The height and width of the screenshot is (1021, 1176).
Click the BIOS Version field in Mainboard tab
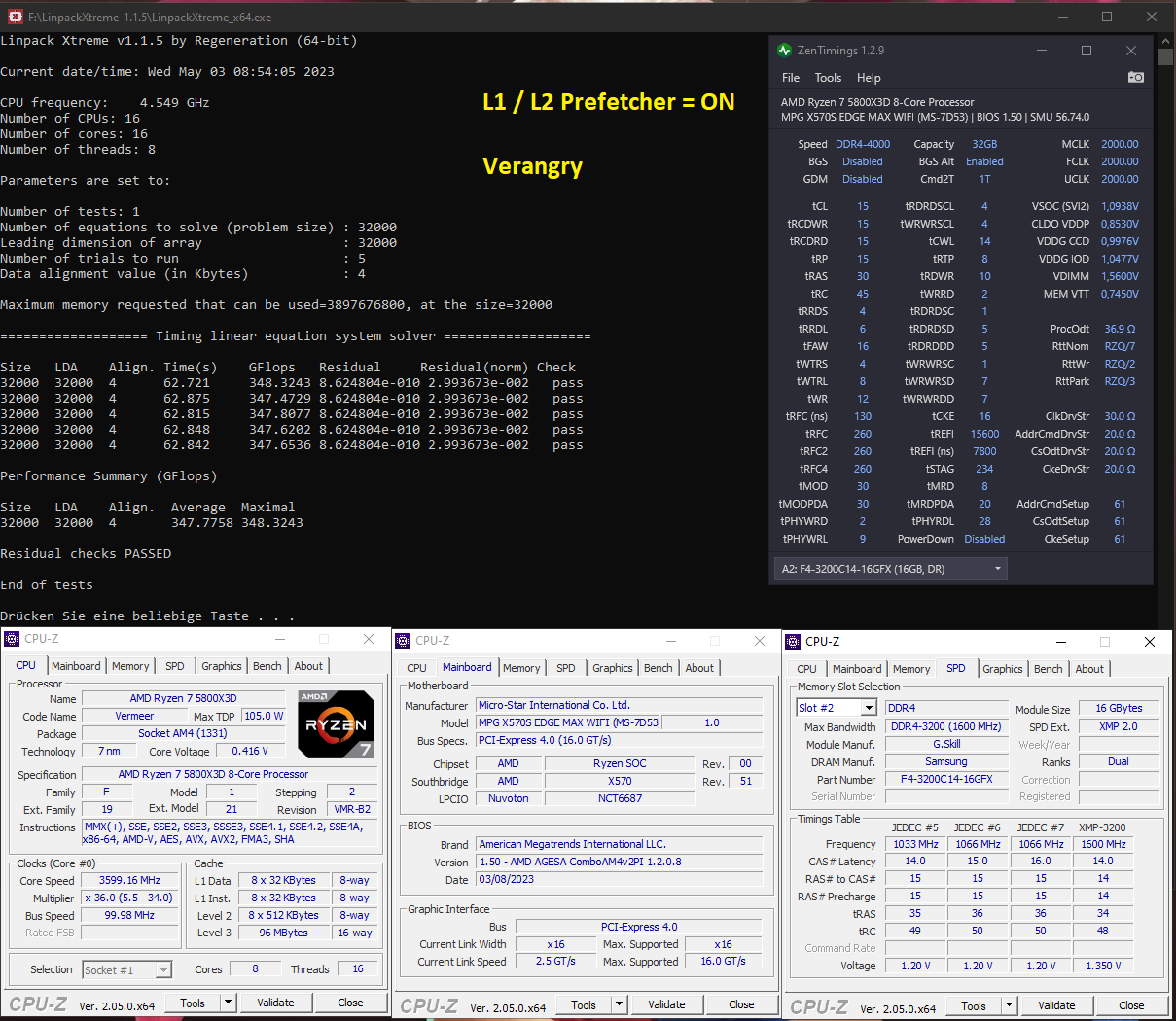tap(617, 862)
